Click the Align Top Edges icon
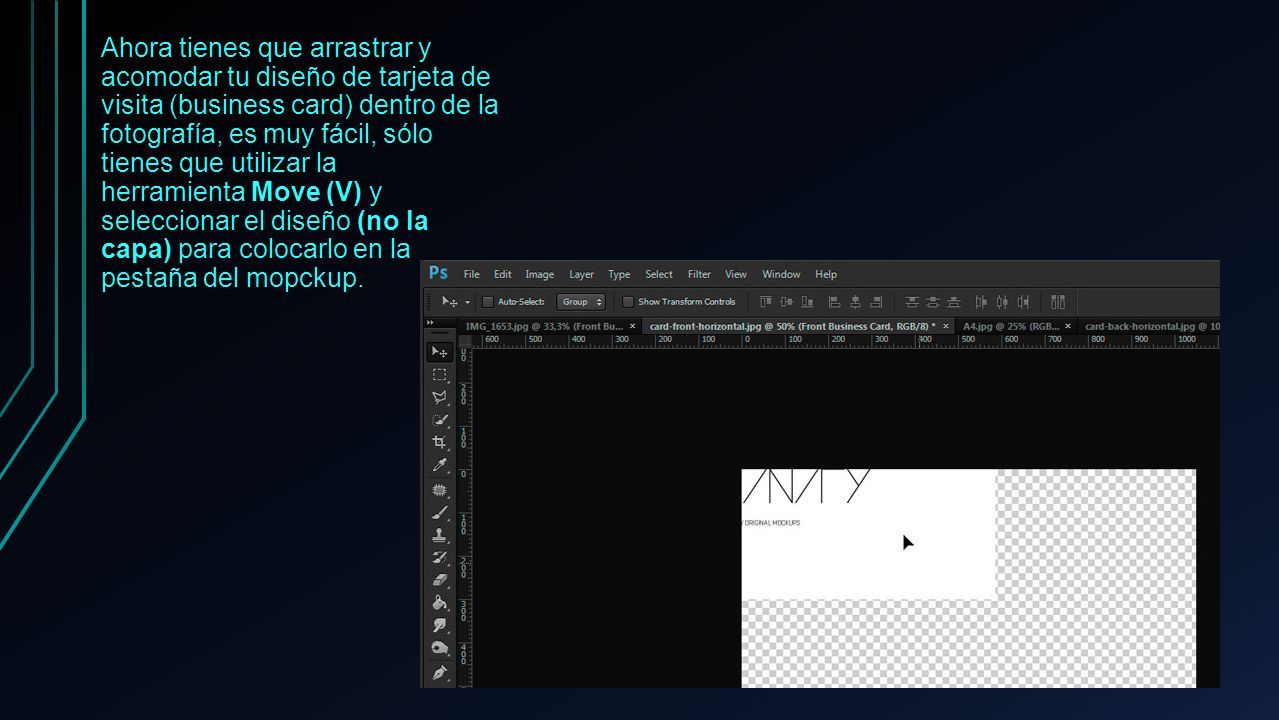Screen dimensions: 1279x720 point(766,301)
